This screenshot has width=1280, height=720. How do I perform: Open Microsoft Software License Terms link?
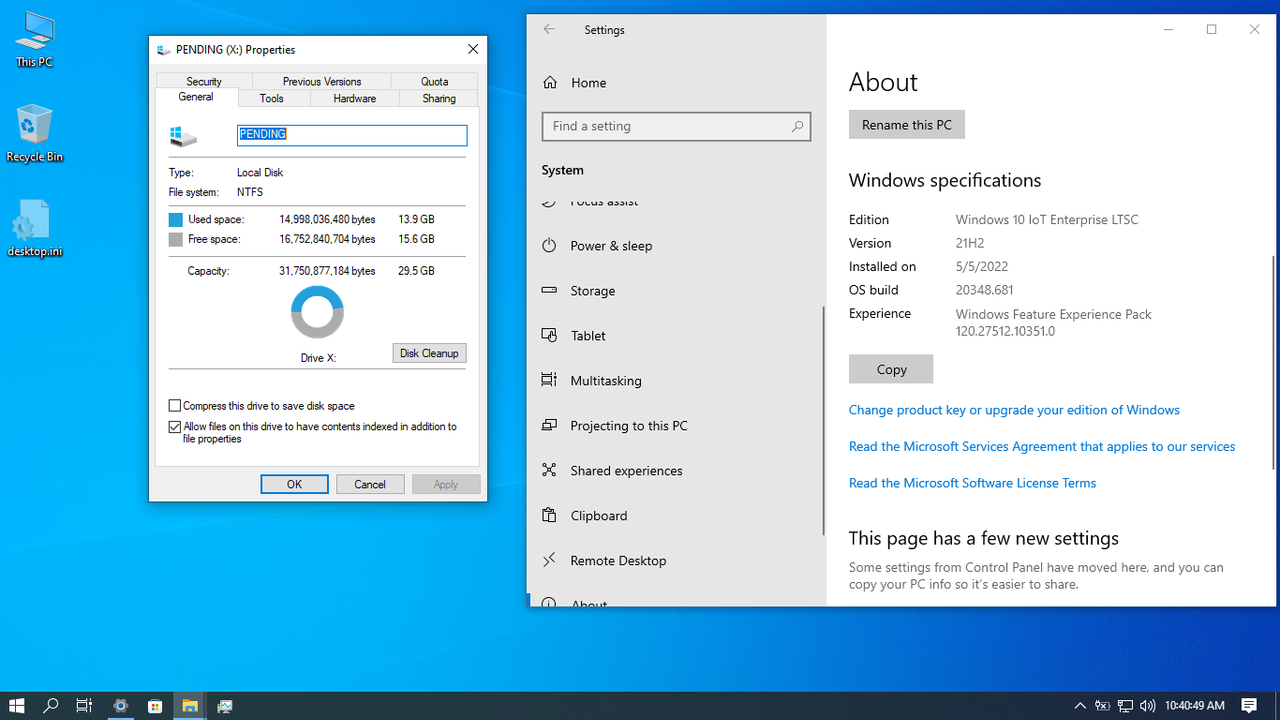pyautogui.click(x=972, y=483)
